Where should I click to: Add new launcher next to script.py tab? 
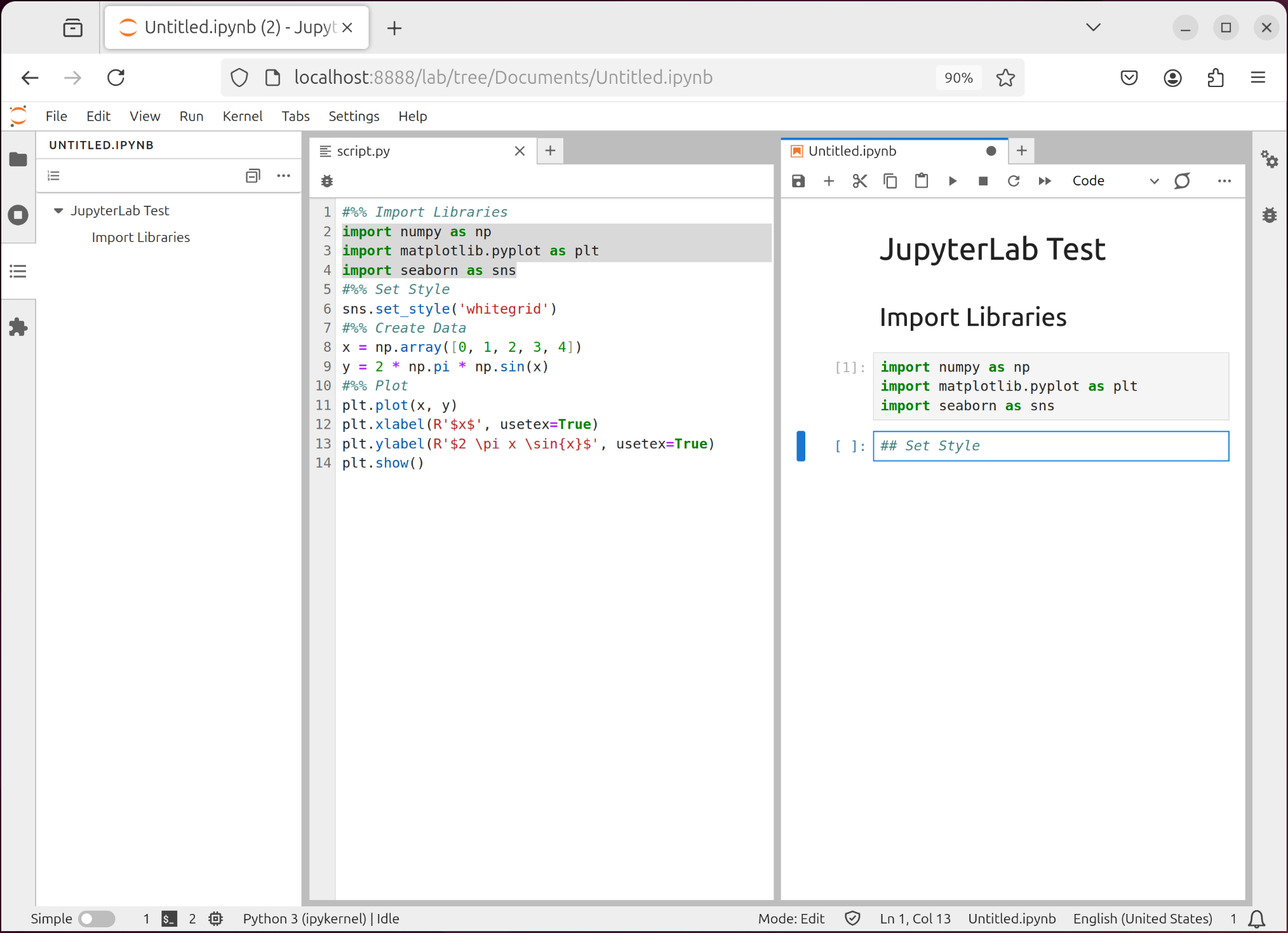point(550,151)
